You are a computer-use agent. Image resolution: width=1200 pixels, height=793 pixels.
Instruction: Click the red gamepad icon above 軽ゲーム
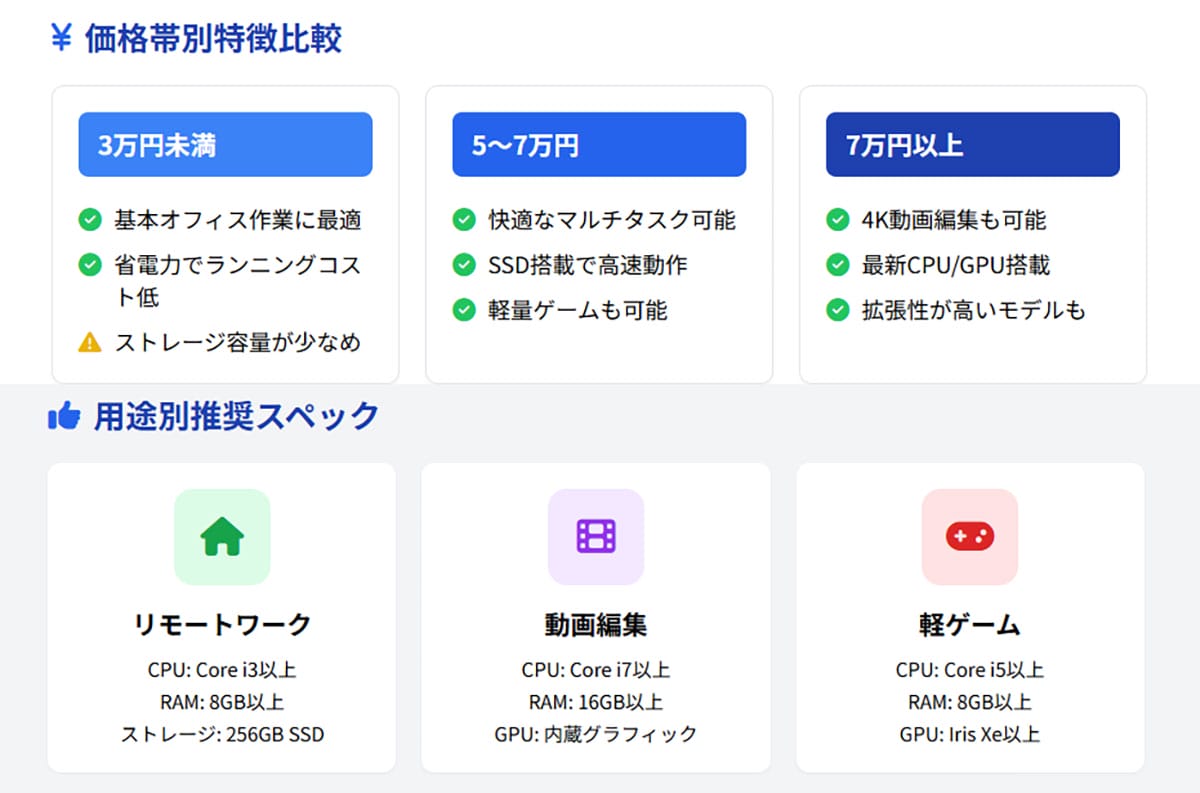click(x=970, y=537)
